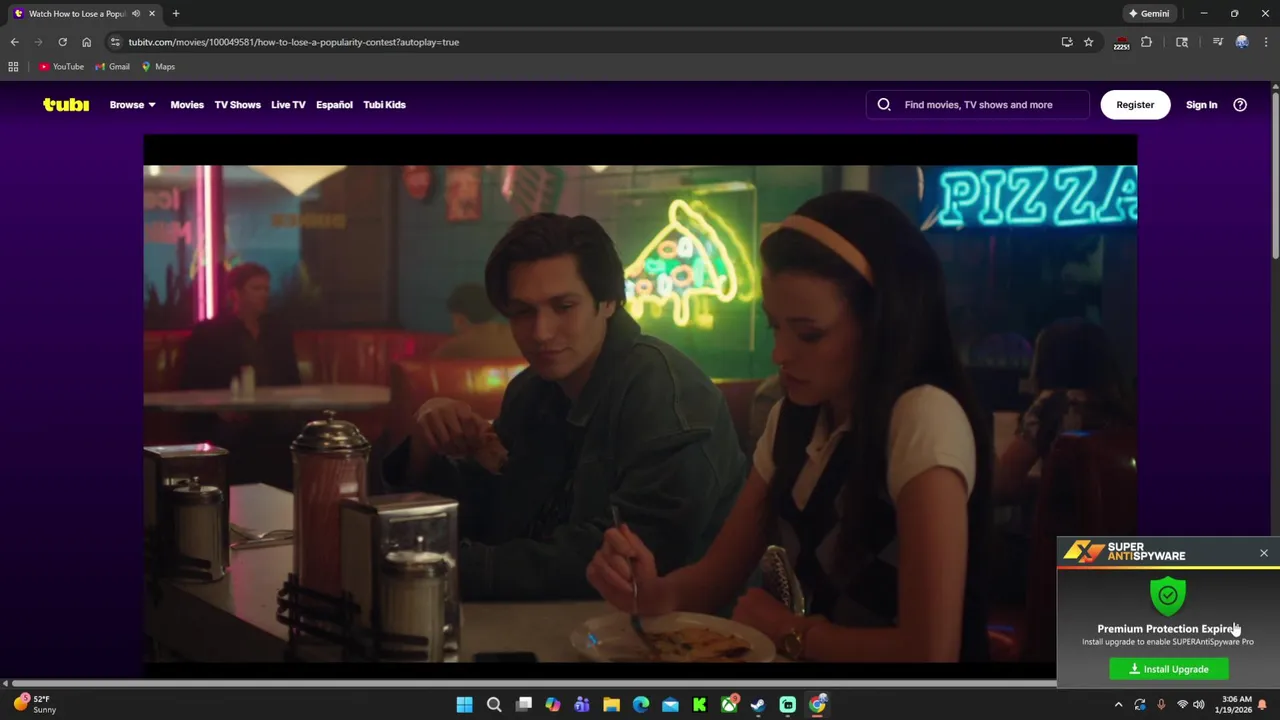Open the Wi-Fi network tray icon
1280x720 pixels.
coord(1182,705)
